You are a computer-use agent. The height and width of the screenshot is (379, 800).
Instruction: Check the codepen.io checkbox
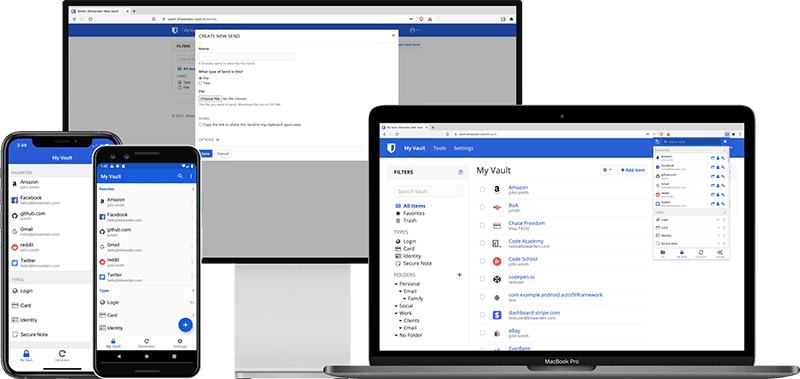pyautogui.click(x=482, y=279)
